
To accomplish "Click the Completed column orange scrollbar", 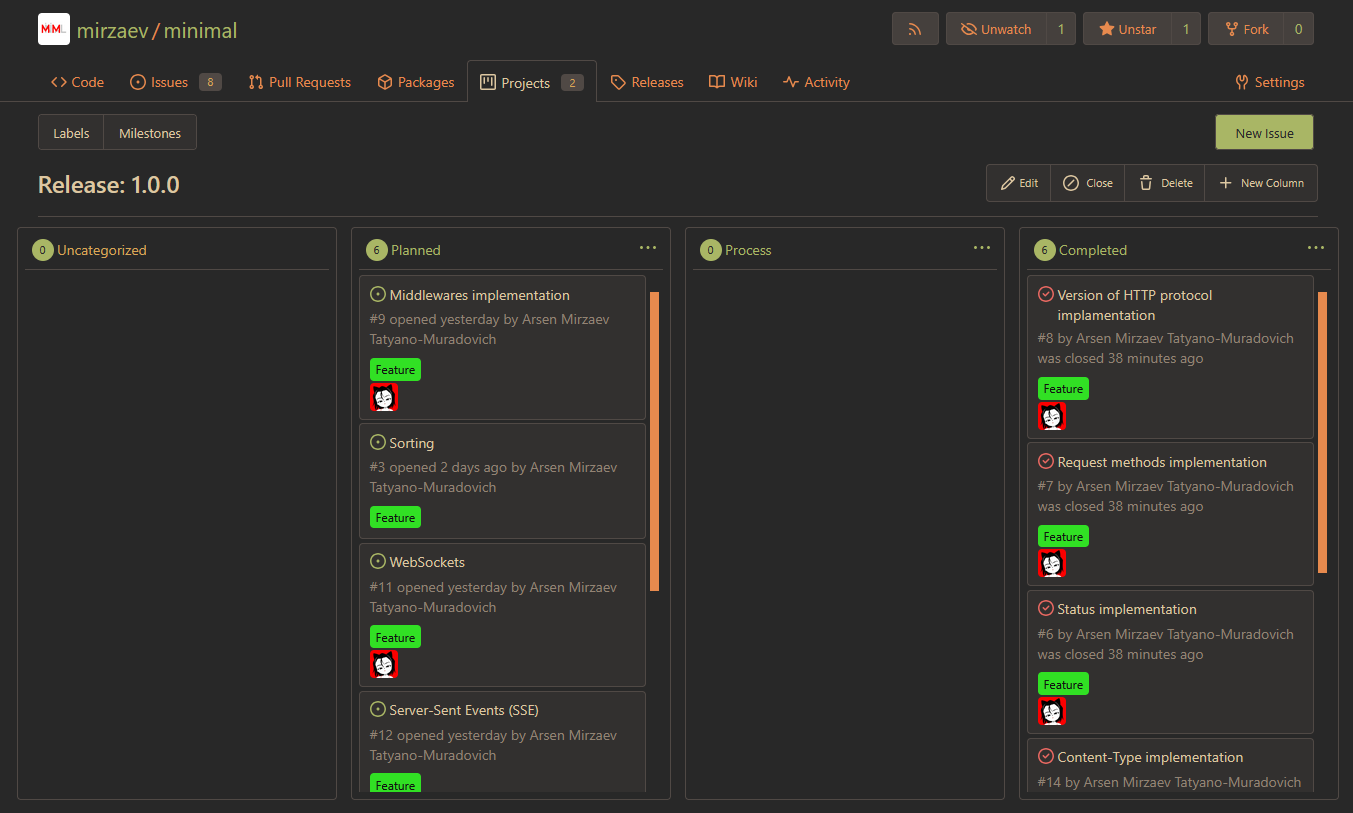I will 1322,432.
